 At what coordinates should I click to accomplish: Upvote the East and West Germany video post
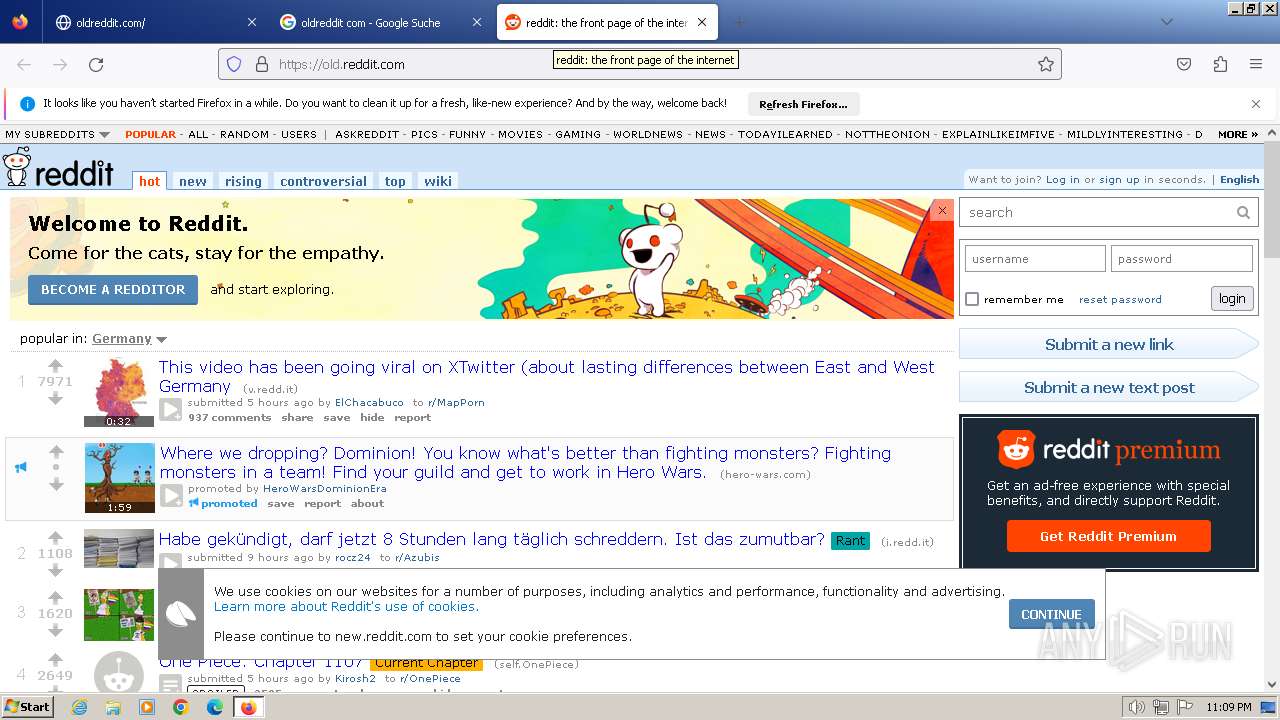click(56, 366)
